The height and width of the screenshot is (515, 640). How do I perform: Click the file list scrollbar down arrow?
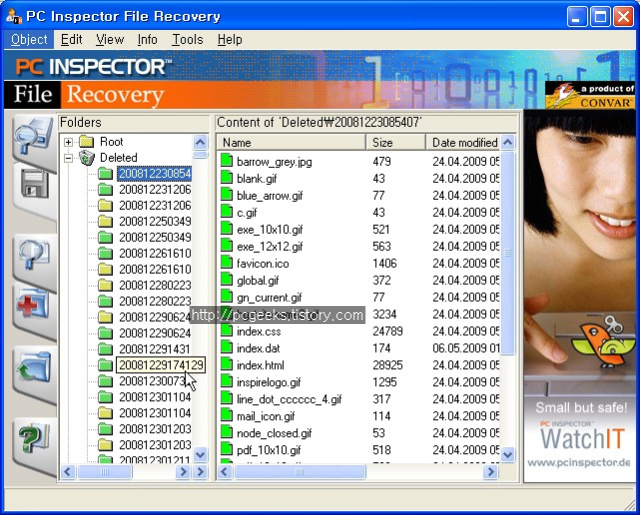(x=507, y=454)
